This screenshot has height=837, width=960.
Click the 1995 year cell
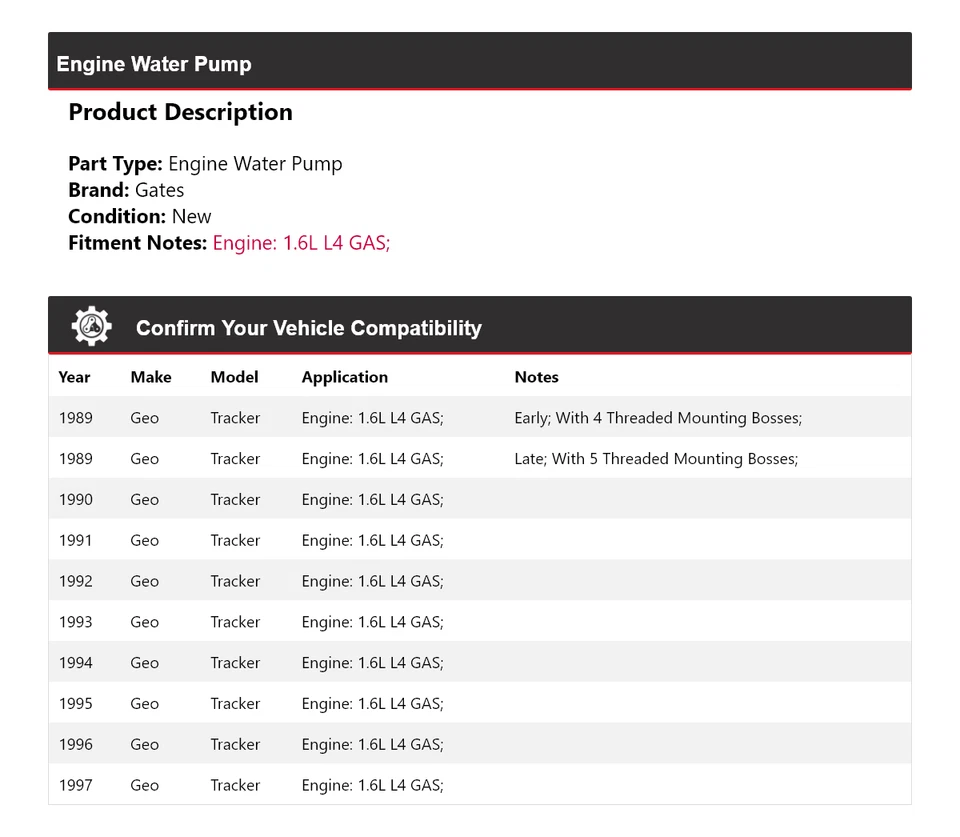[x=75, y=704]
